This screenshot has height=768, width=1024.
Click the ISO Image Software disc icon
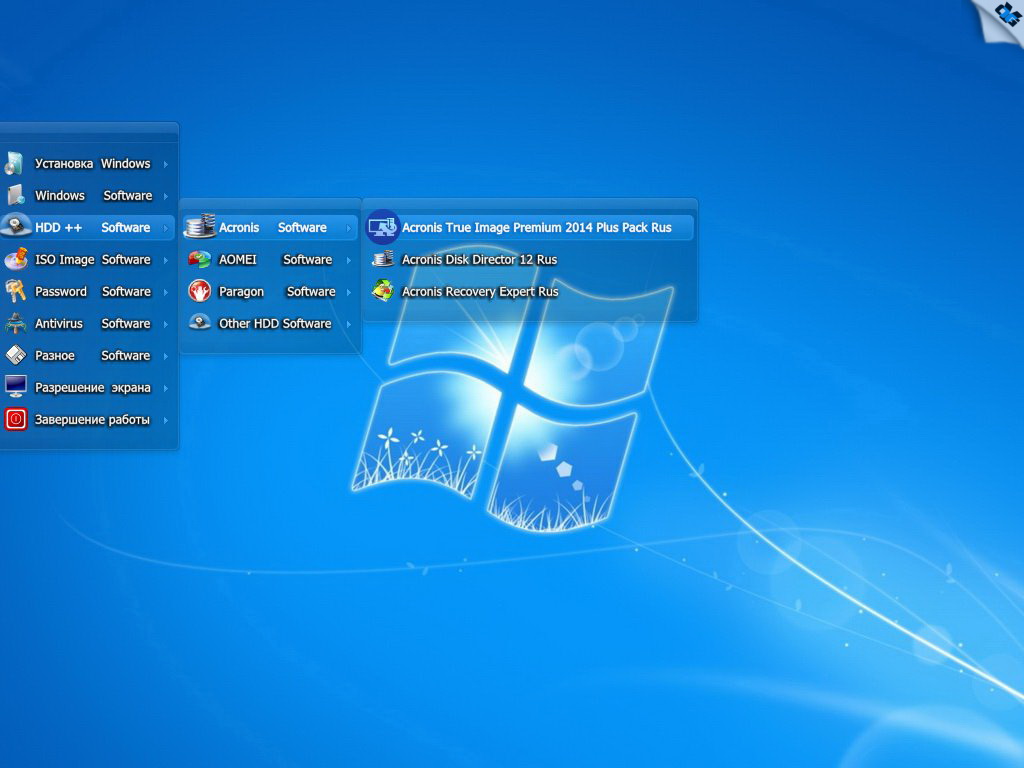[x=16, y=259]
